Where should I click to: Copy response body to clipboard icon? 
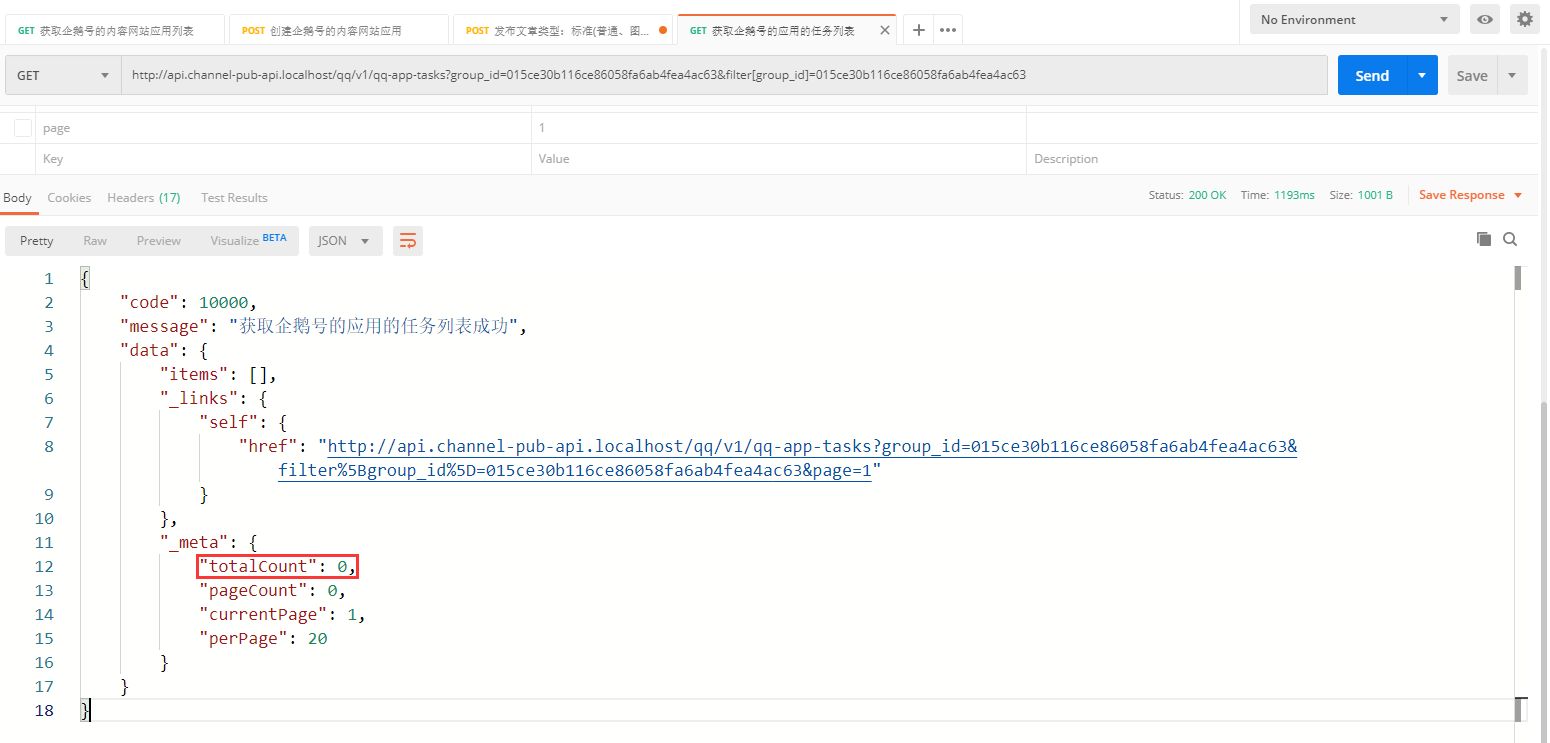[1484, 239]
